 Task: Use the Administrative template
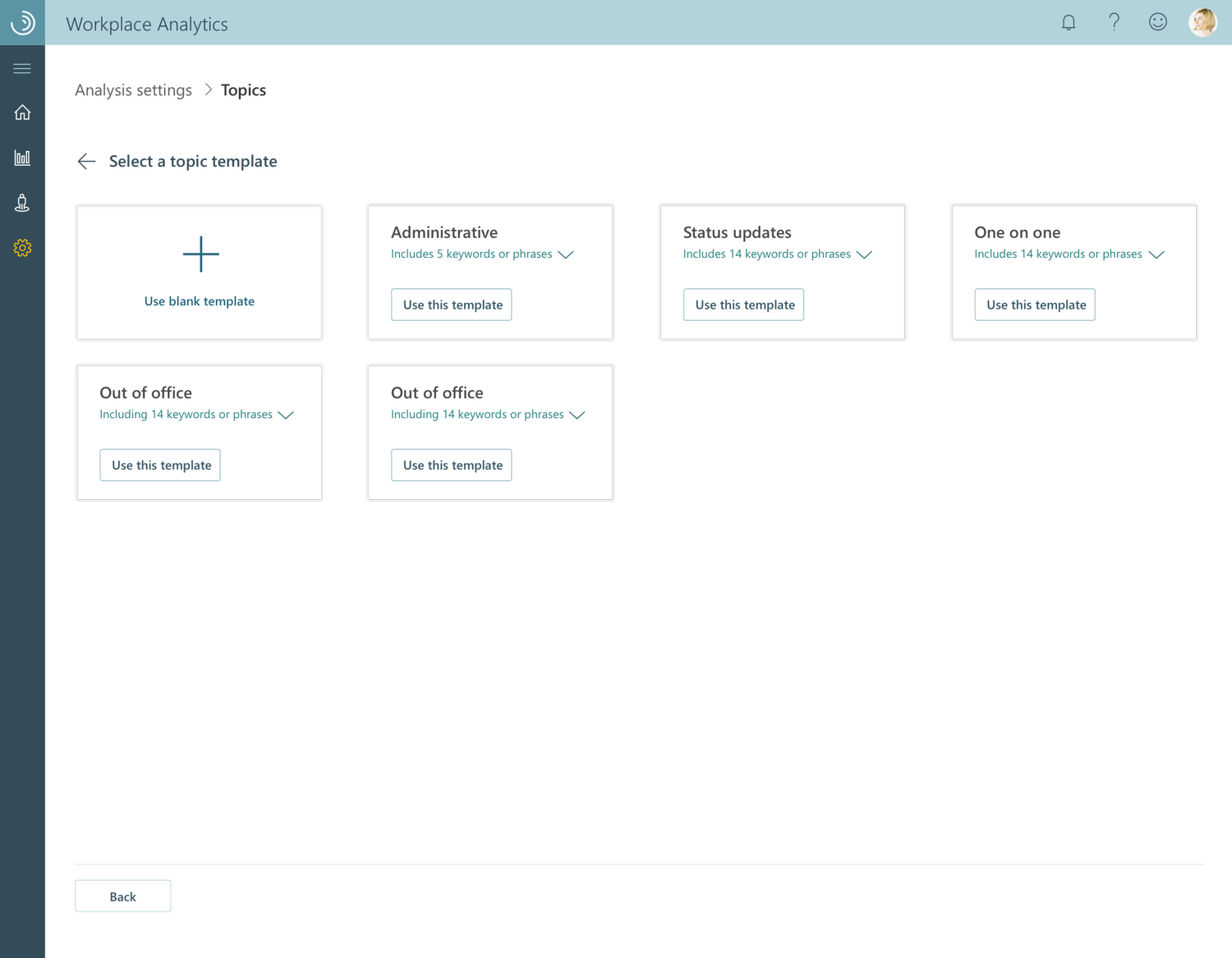(x=451, y=304)
